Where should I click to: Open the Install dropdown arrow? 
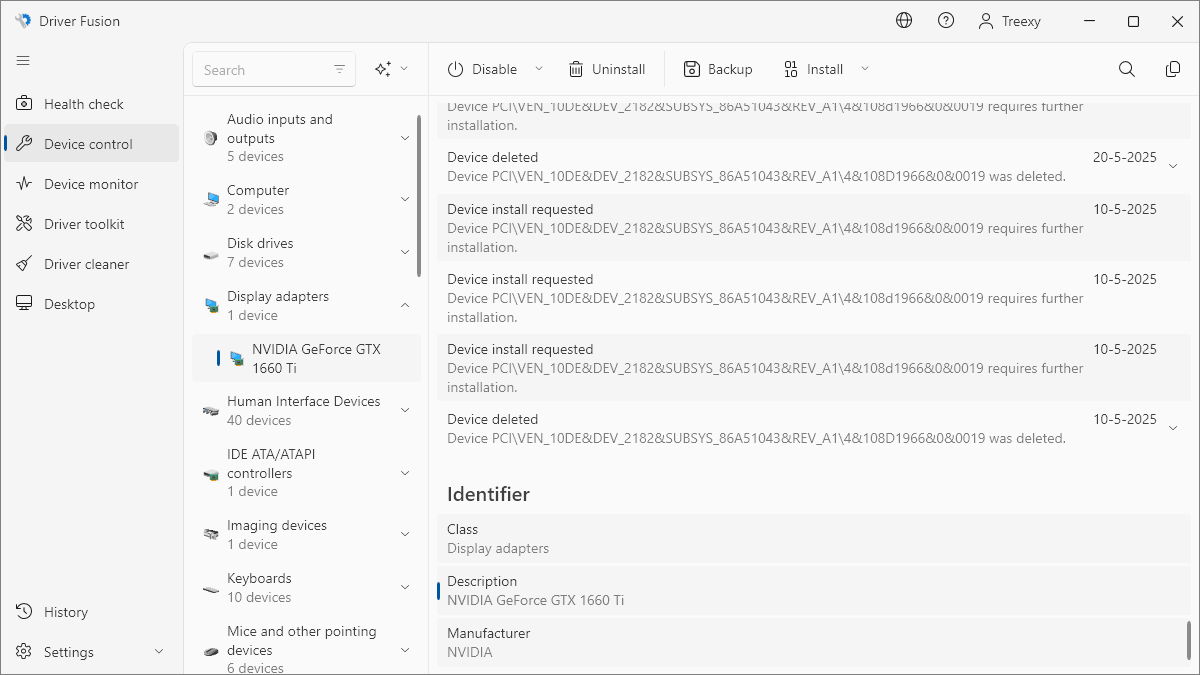coord(865,69)
